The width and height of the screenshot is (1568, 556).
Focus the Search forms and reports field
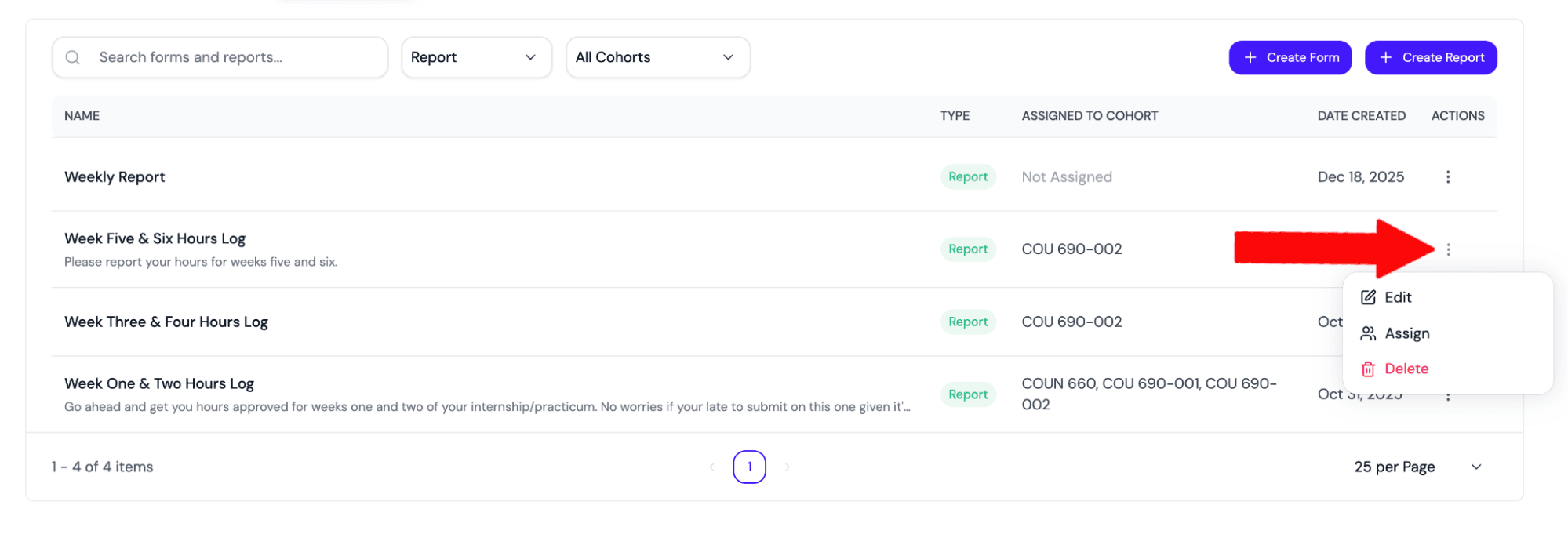pos(235,57)
